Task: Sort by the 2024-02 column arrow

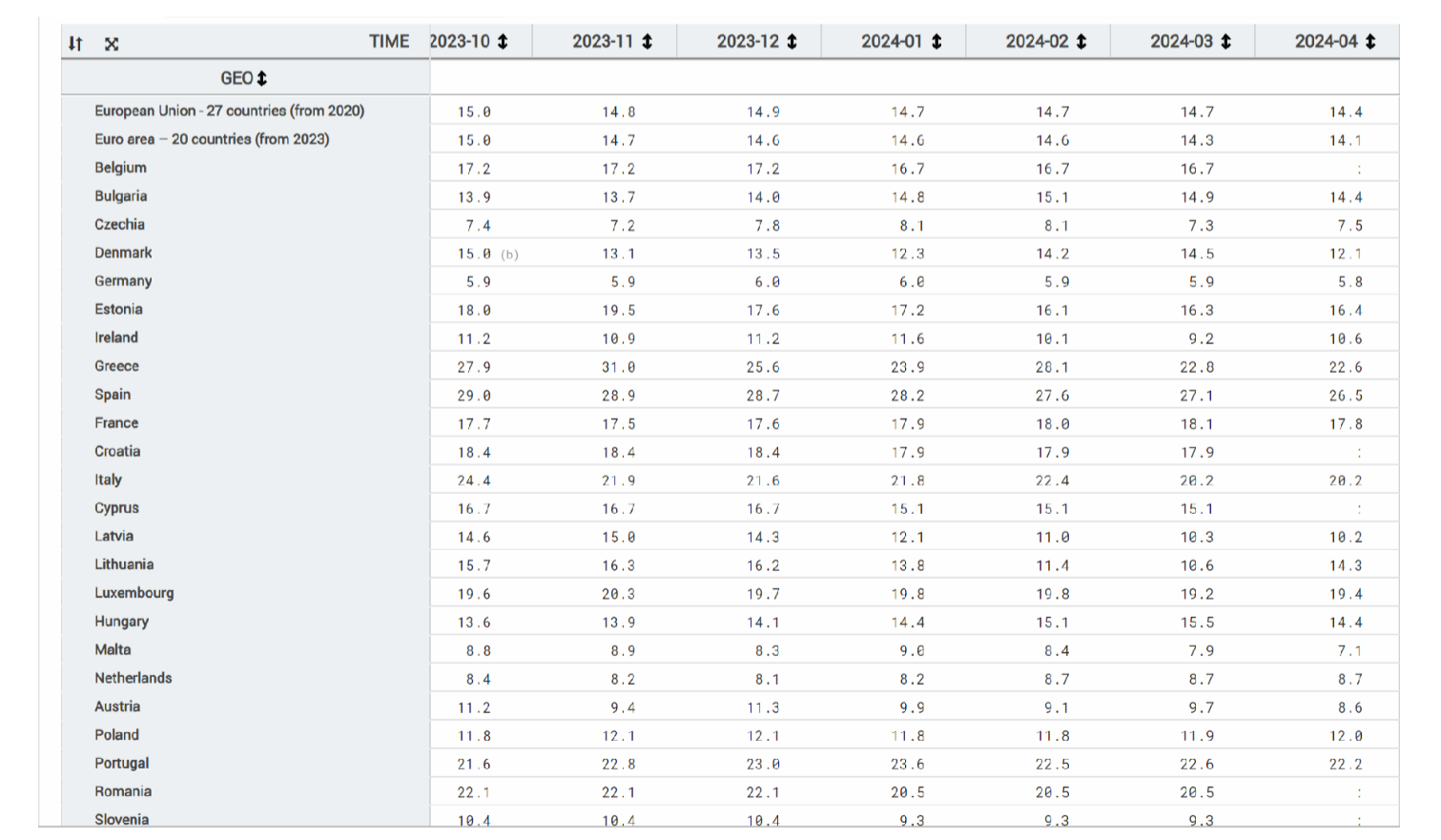Action: coord(1081,42)
